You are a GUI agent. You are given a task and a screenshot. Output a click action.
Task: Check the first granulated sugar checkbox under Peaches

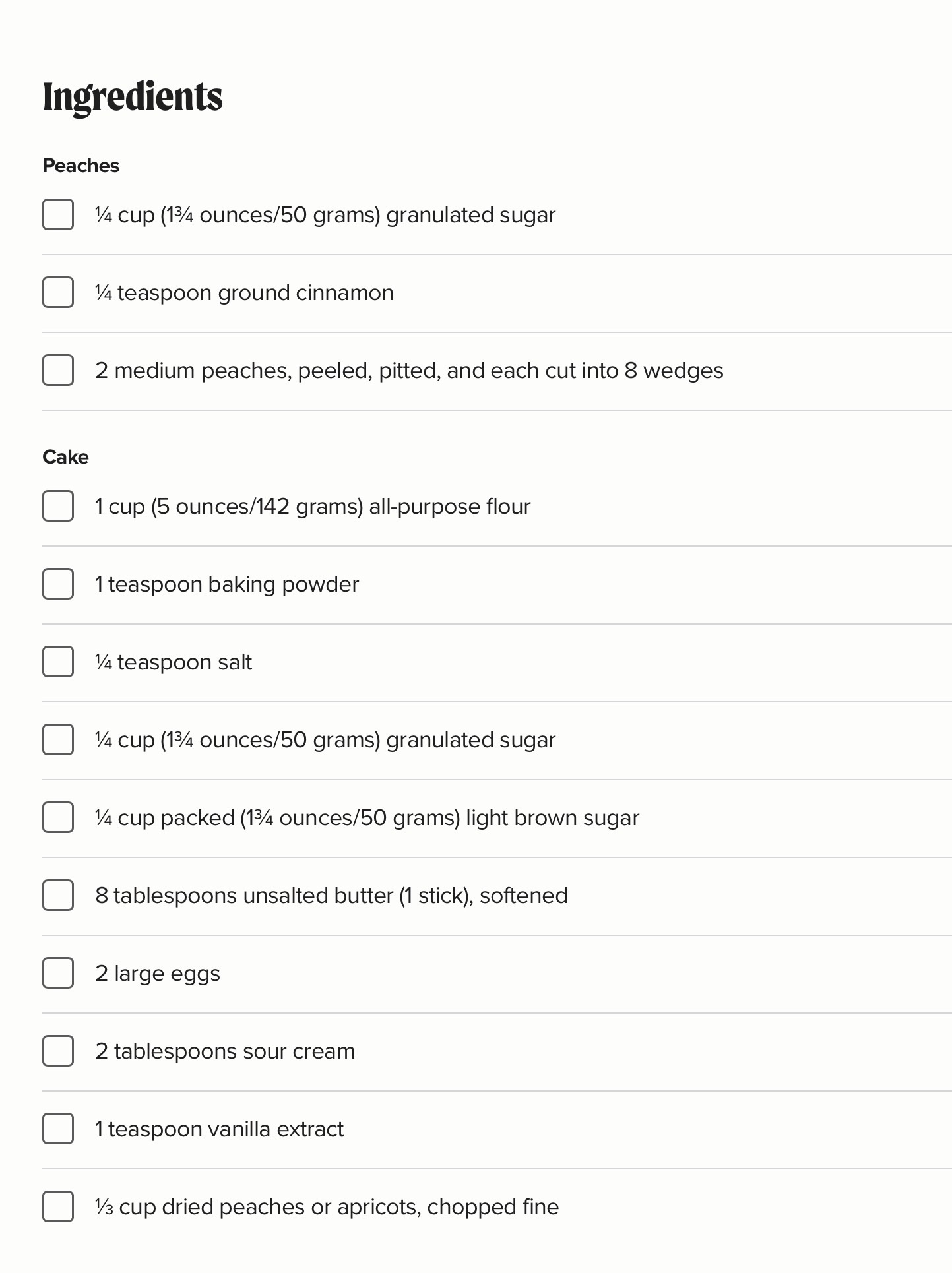coord(58,215)
